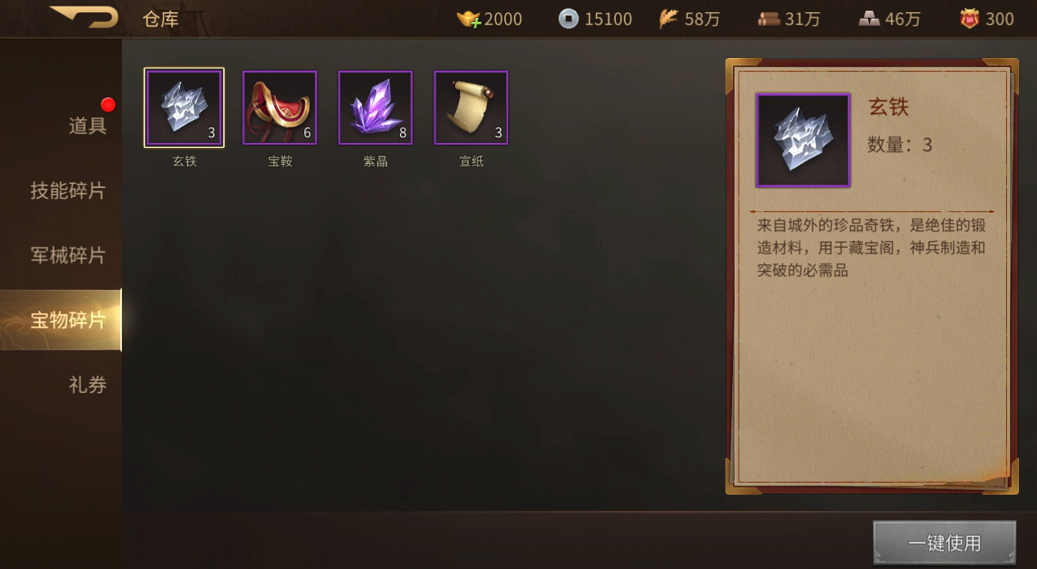
Task: Tap the large 玄铁 preview in detail panel
Action: point(803,140)
